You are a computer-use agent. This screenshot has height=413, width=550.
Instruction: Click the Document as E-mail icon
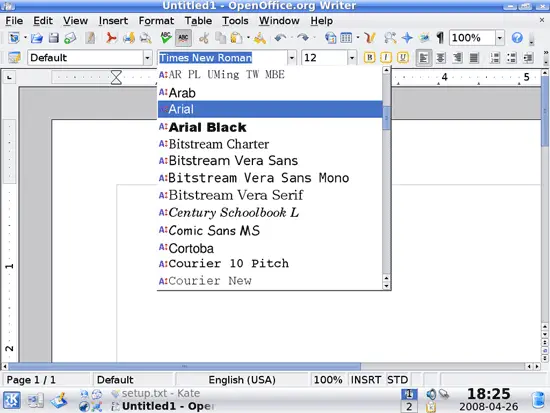[70, 38]
